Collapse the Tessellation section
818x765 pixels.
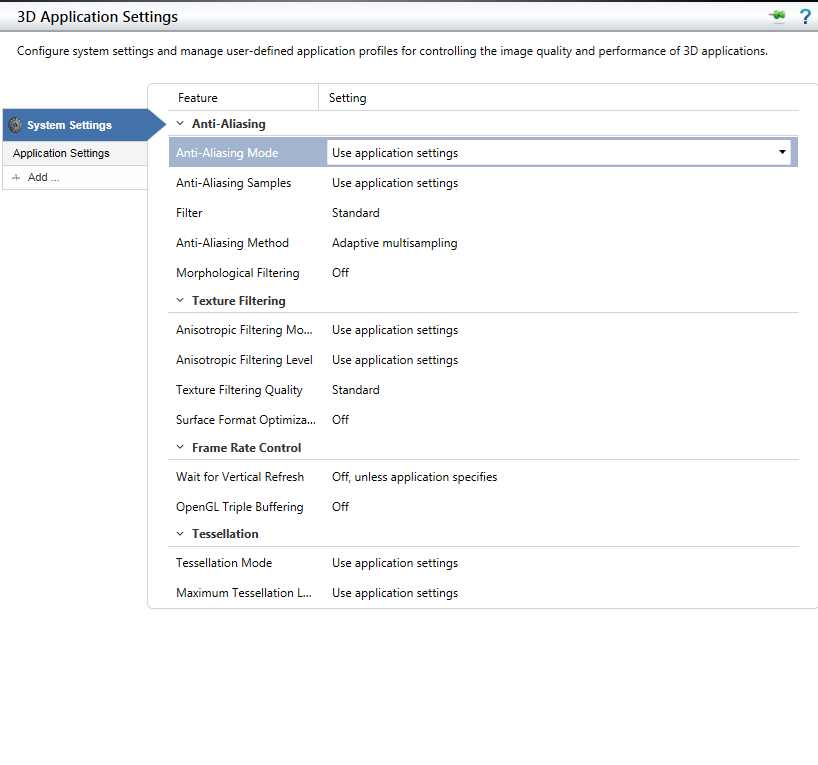tap(180, 534)
